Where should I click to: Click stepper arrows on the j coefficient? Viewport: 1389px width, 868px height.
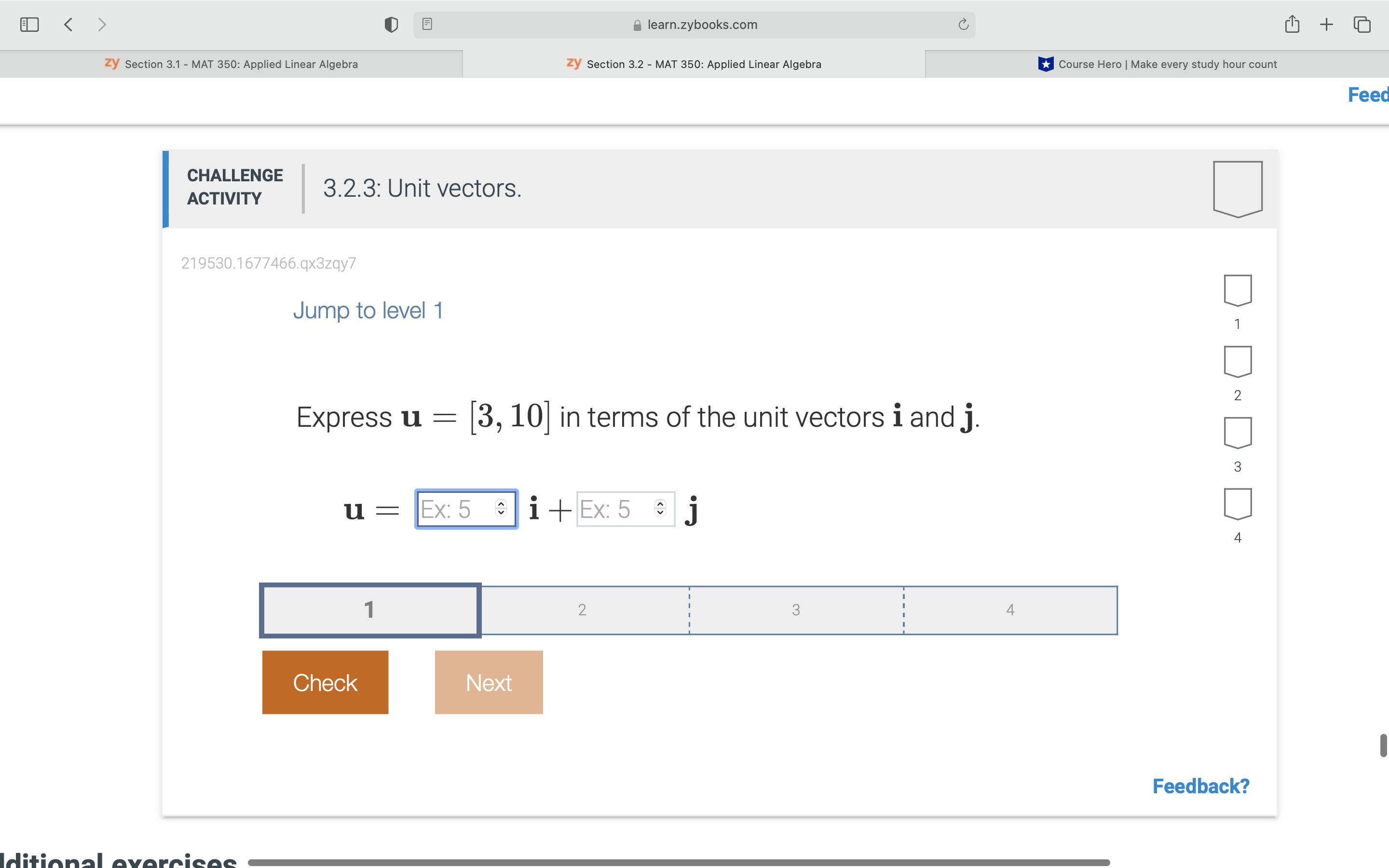click(x=660, y=509)
